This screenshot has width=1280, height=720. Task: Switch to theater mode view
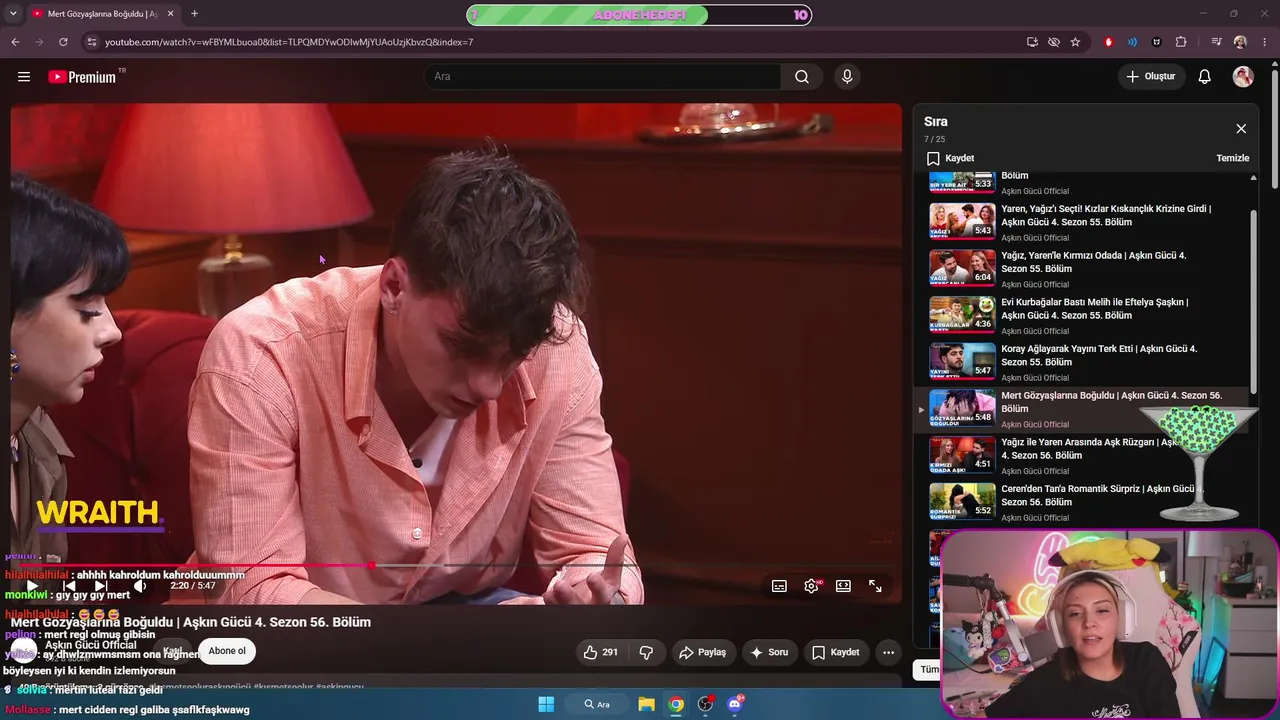843,586
